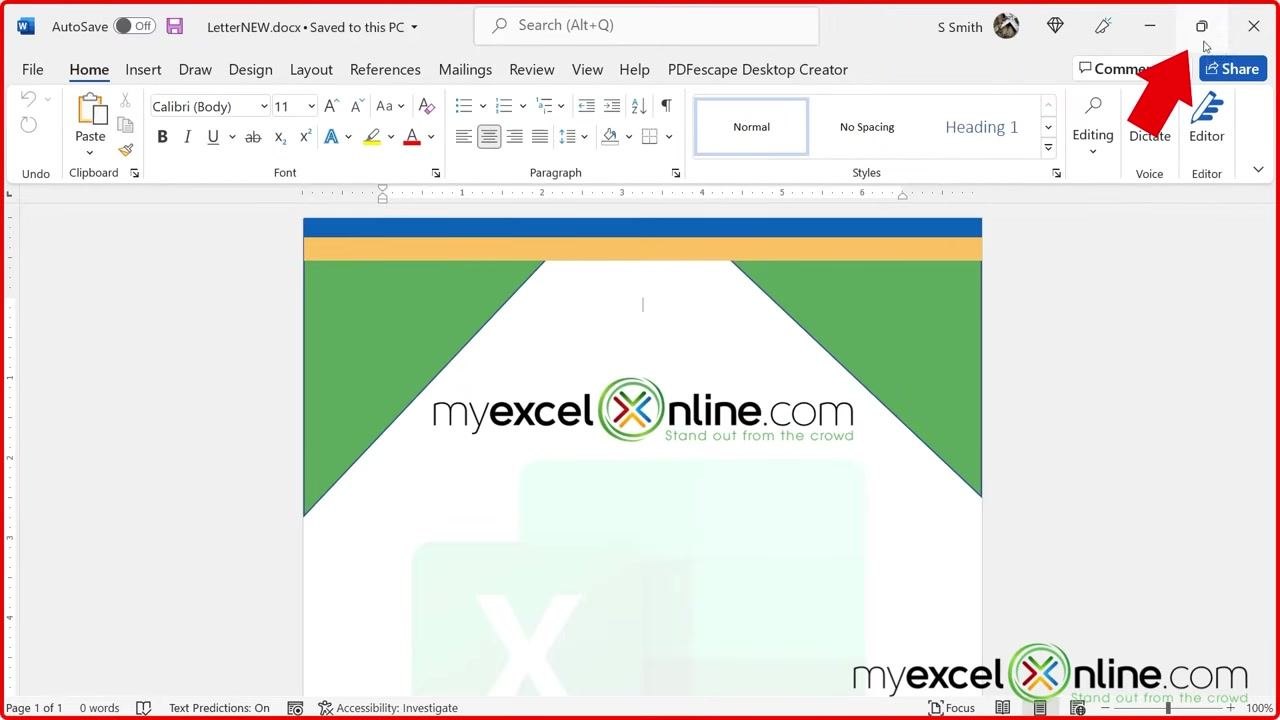The width and height of the screenshot is (1280, 720).
Task: Apply yellow text highlight color
Action: (372, 137)
